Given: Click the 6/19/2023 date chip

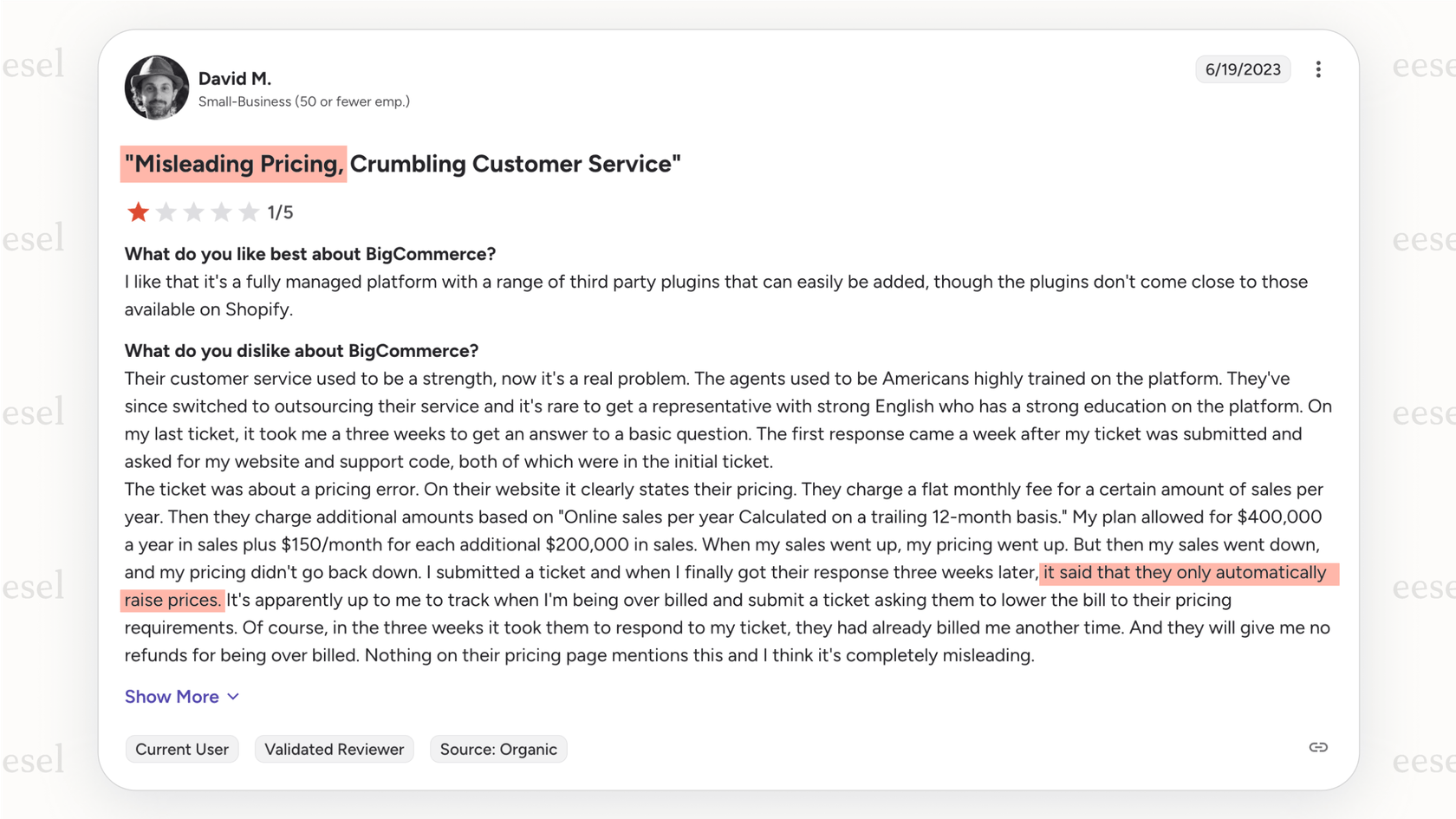Looking at the screenshot, I should 1243,68.
